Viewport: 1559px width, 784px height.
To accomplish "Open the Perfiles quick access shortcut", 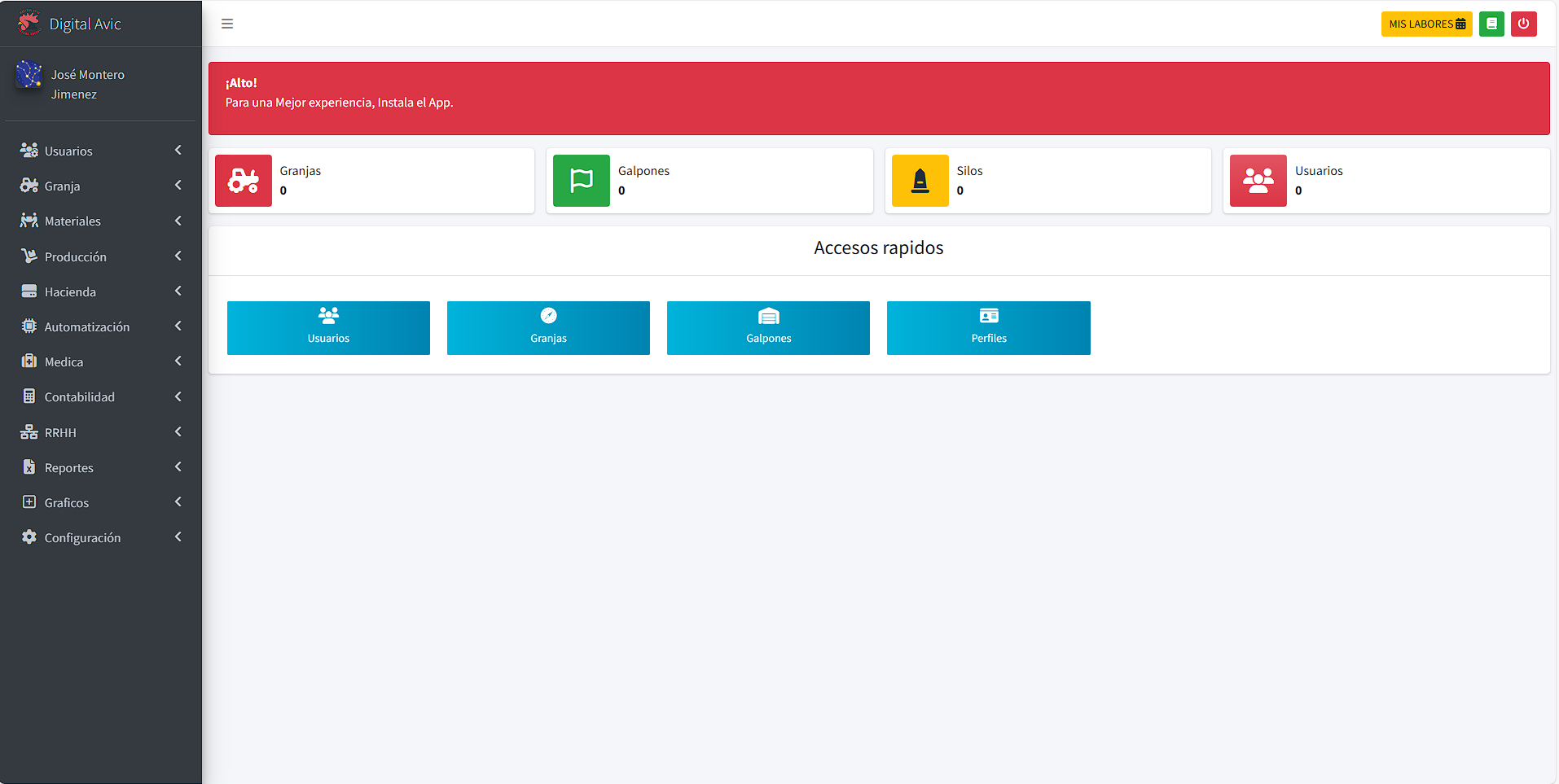I will (x=988, y=328).
